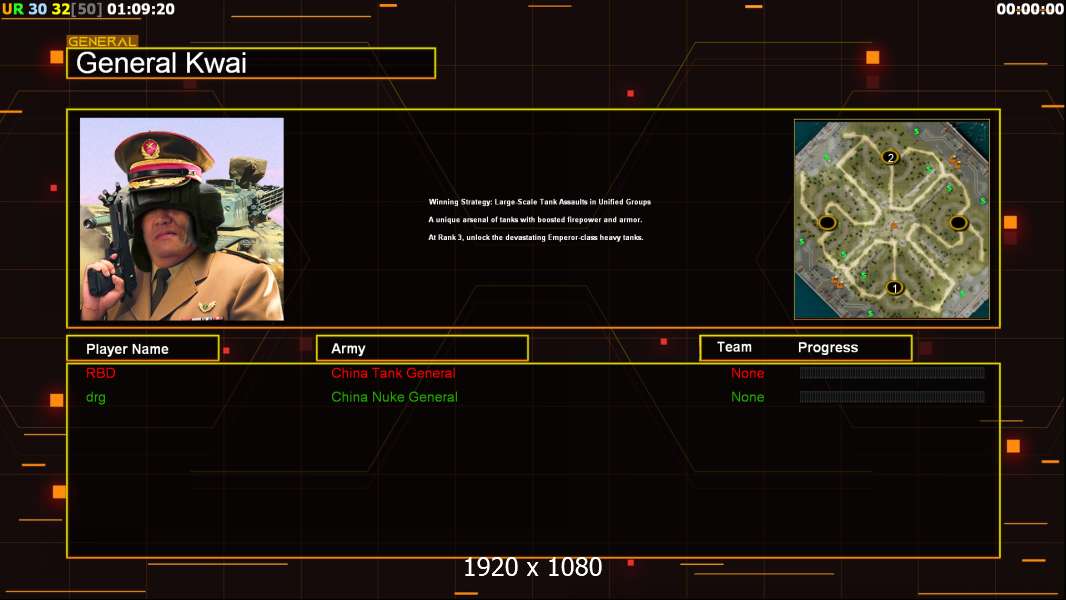Click the 'unique arsenal of tanks' line
This screenshot has height=600, width=1066.
535,219
